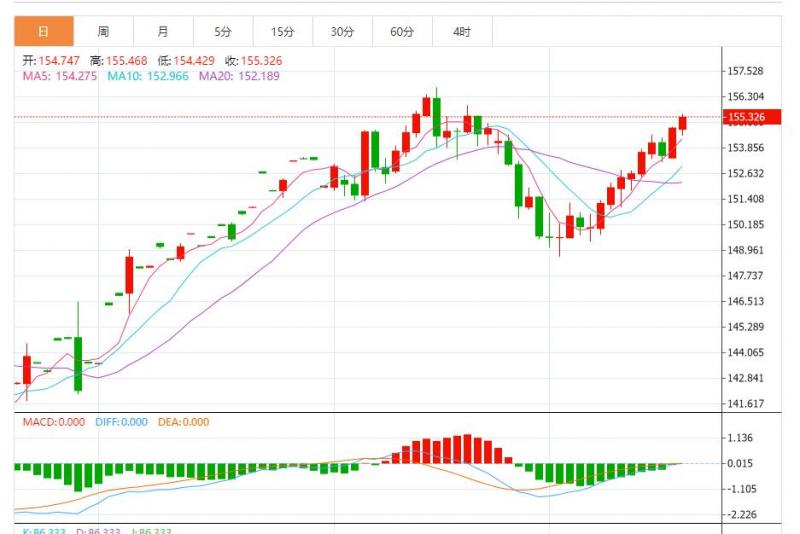Show the 30分 interval chart
This screenshot has height=534, width=800.
342,32
